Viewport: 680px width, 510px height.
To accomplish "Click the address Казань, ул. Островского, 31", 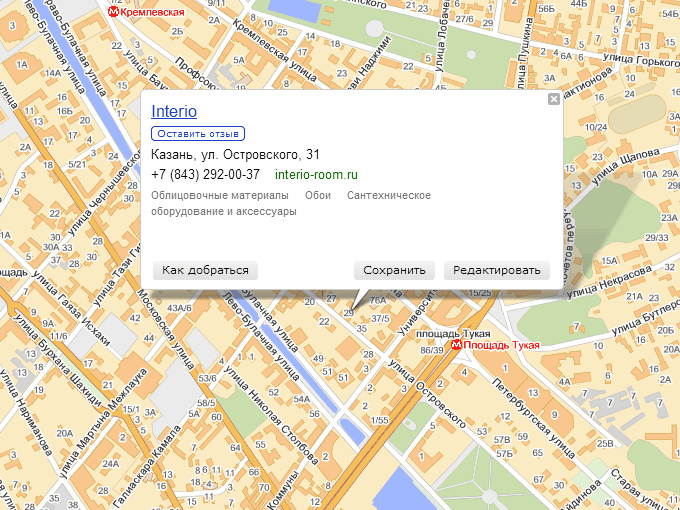I will pyautogui.click(x=235, y=154).
